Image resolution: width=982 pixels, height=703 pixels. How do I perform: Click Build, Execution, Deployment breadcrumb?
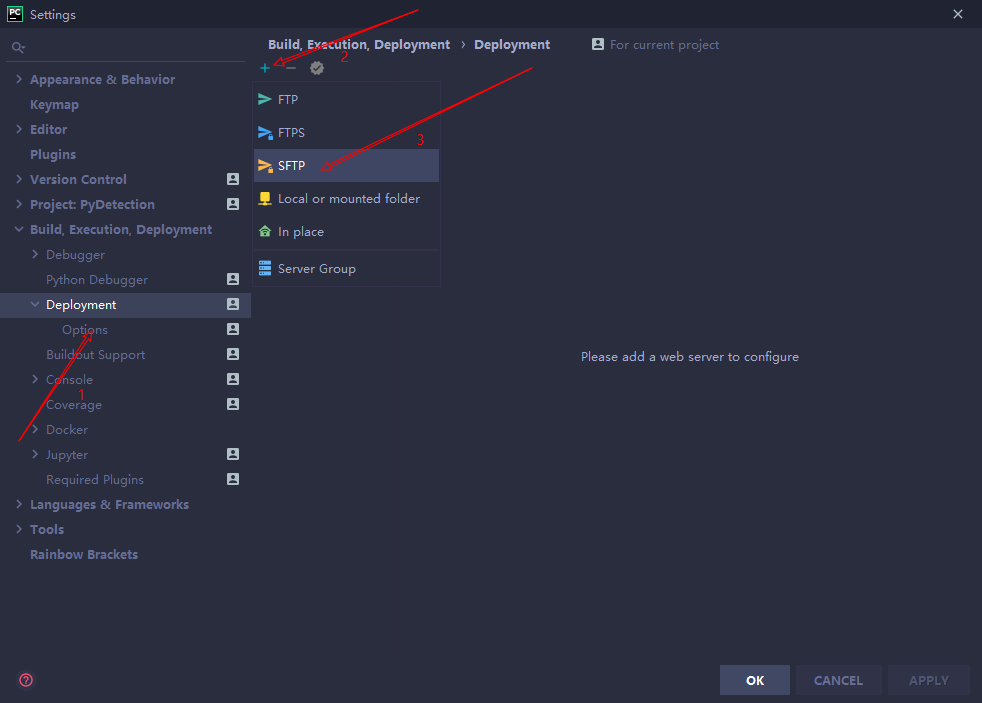pyautogui.click(x=359, y=44)
